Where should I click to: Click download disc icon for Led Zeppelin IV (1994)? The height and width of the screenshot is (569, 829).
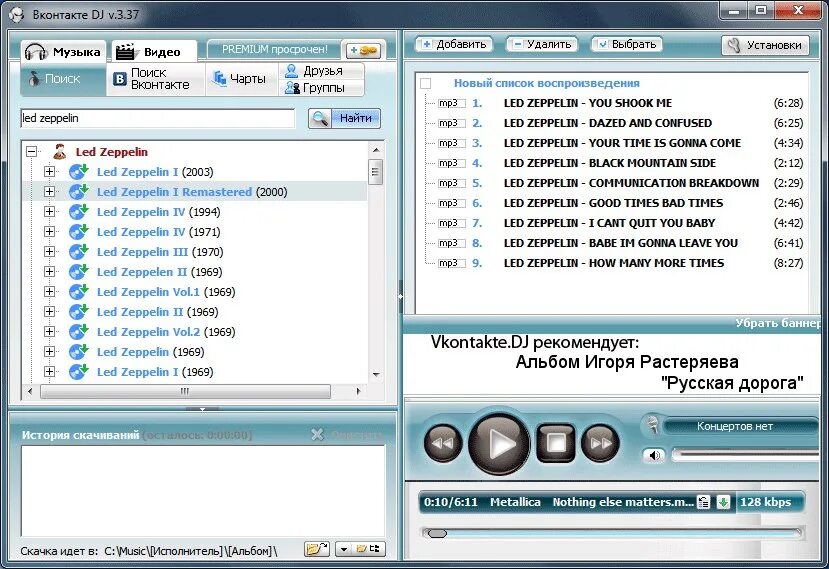point(78,212)
